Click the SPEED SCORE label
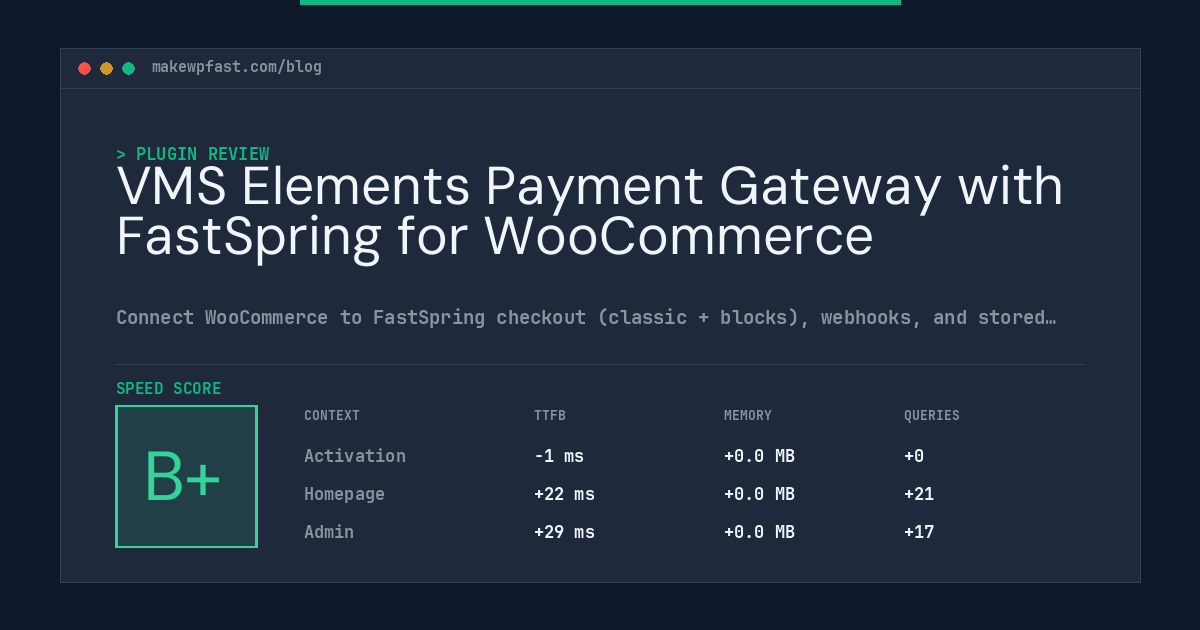Screen dimensions: 1200x630 (x=169, y=388)
